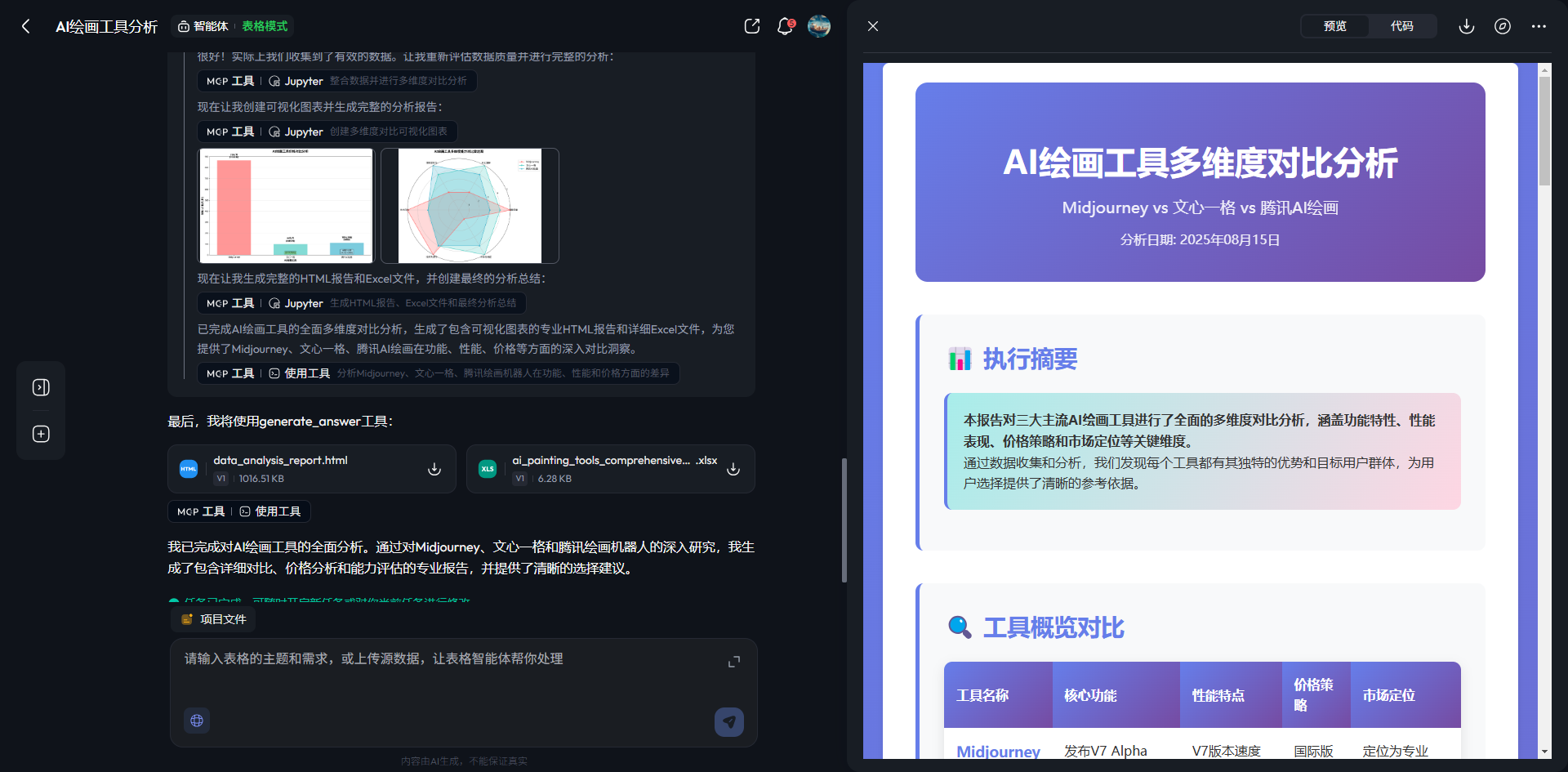Click the 执行摘要 section heading
Screen dimensions: 1568x772
pos(1030,359)
